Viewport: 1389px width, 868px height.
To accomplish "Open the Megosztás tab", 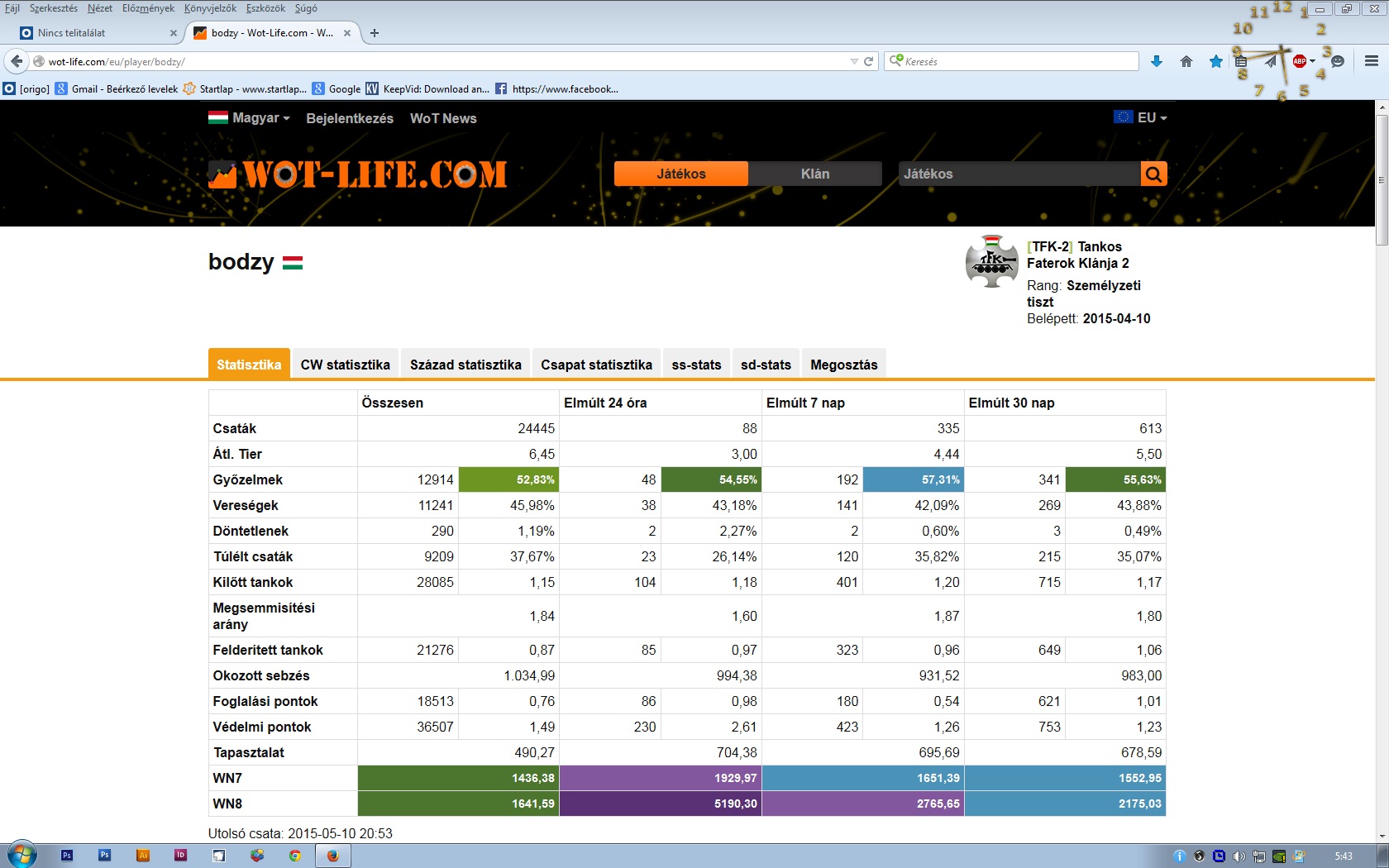I will (x=843, y=365).
